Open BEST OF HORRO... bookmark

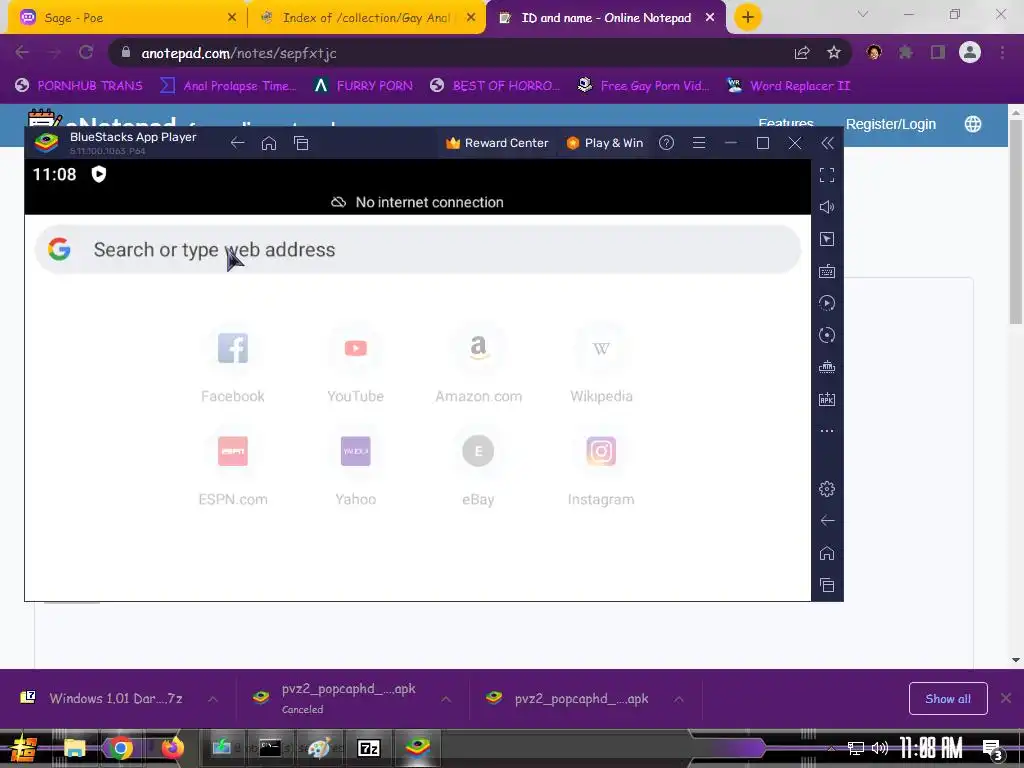(x=495, y=86)
